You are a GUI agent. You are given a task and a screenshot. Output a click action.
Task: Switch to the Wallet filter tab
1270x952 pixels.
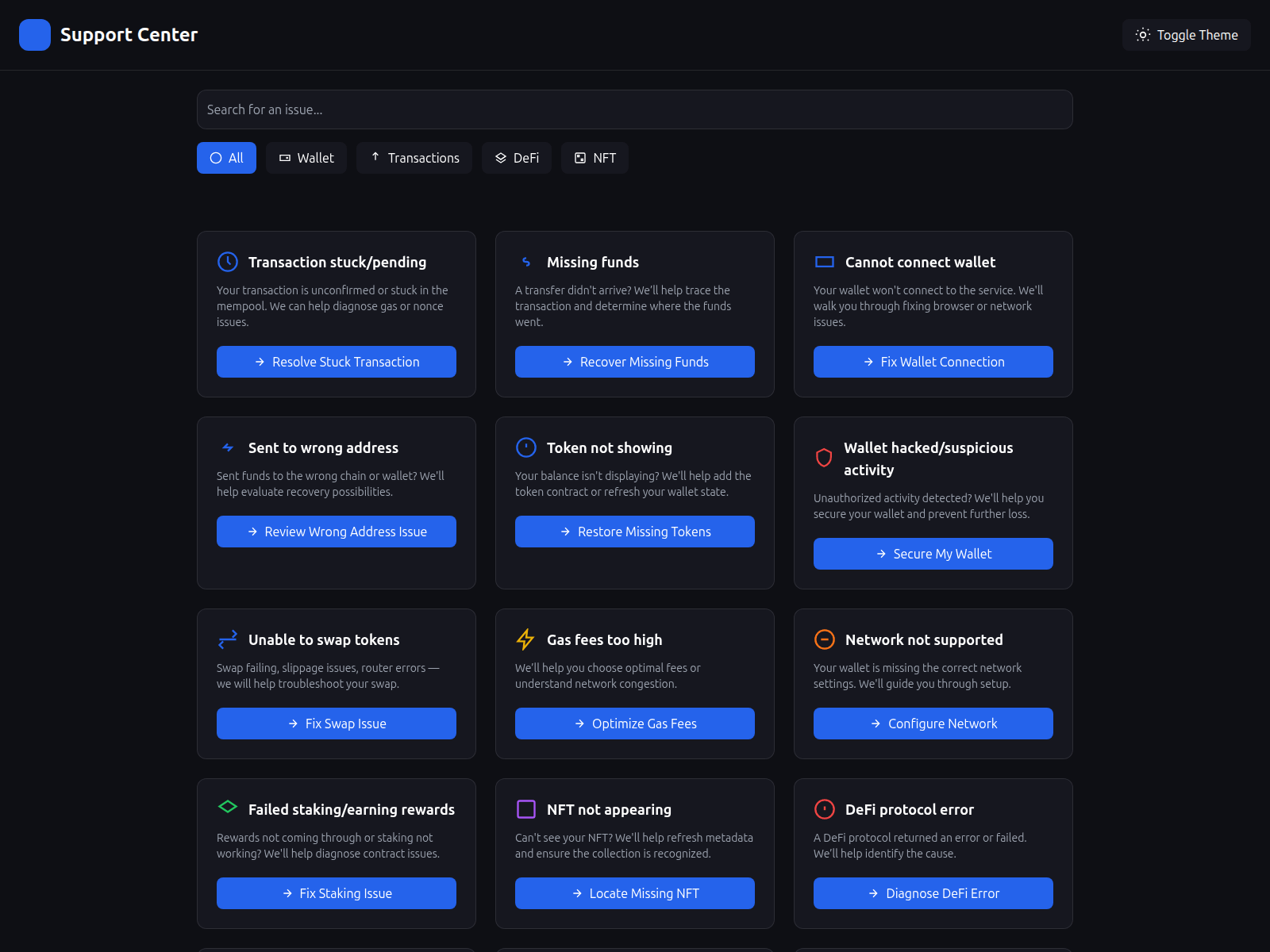tap(306, 158)
